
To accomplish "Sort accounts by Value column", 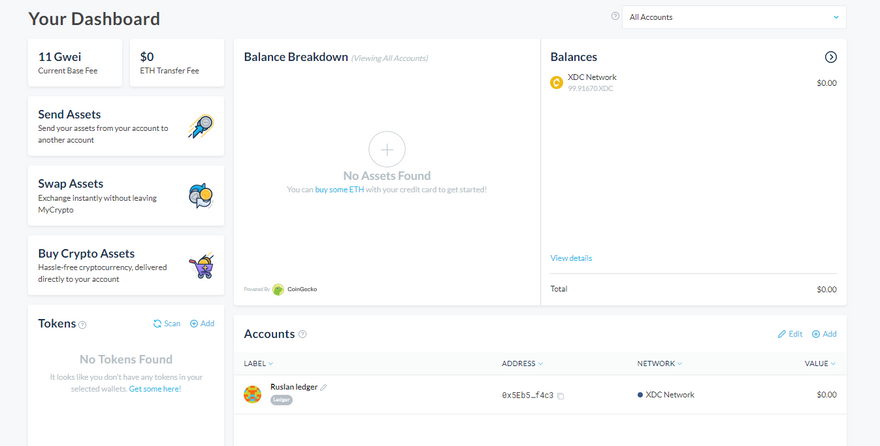I will point(820,363).
